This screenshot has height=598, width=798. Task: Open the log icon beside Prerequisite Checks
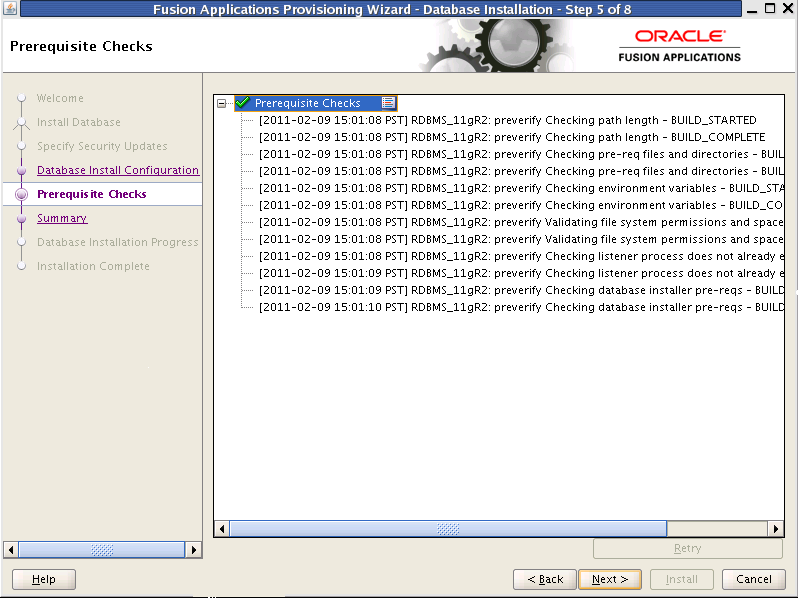click(388, 103)
